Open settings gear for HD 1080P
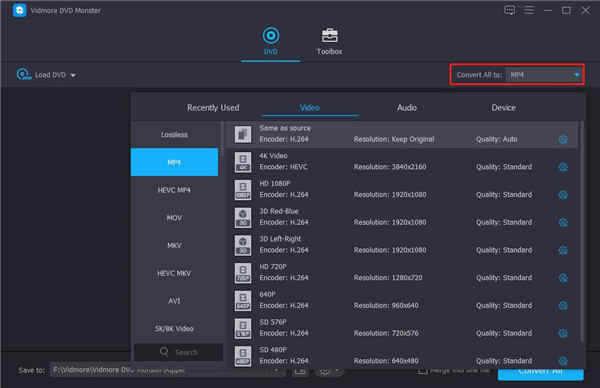Image resolution: width=600 pixels, height=388 pixels. pyautogui.click(x=562, y=195)
